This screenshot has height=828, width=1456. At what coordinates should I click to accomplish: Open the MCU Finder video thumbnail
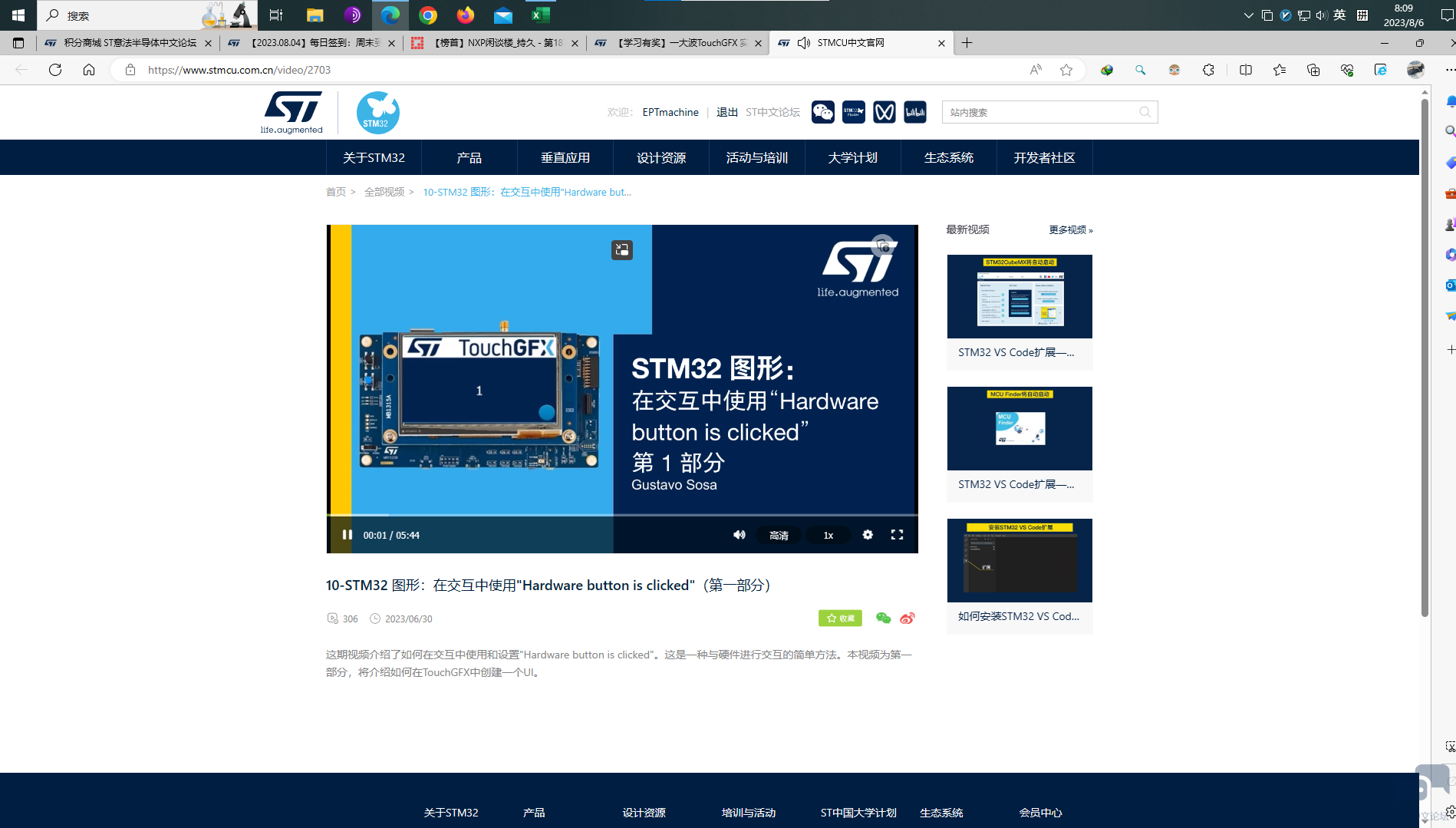coord(1020,428)
